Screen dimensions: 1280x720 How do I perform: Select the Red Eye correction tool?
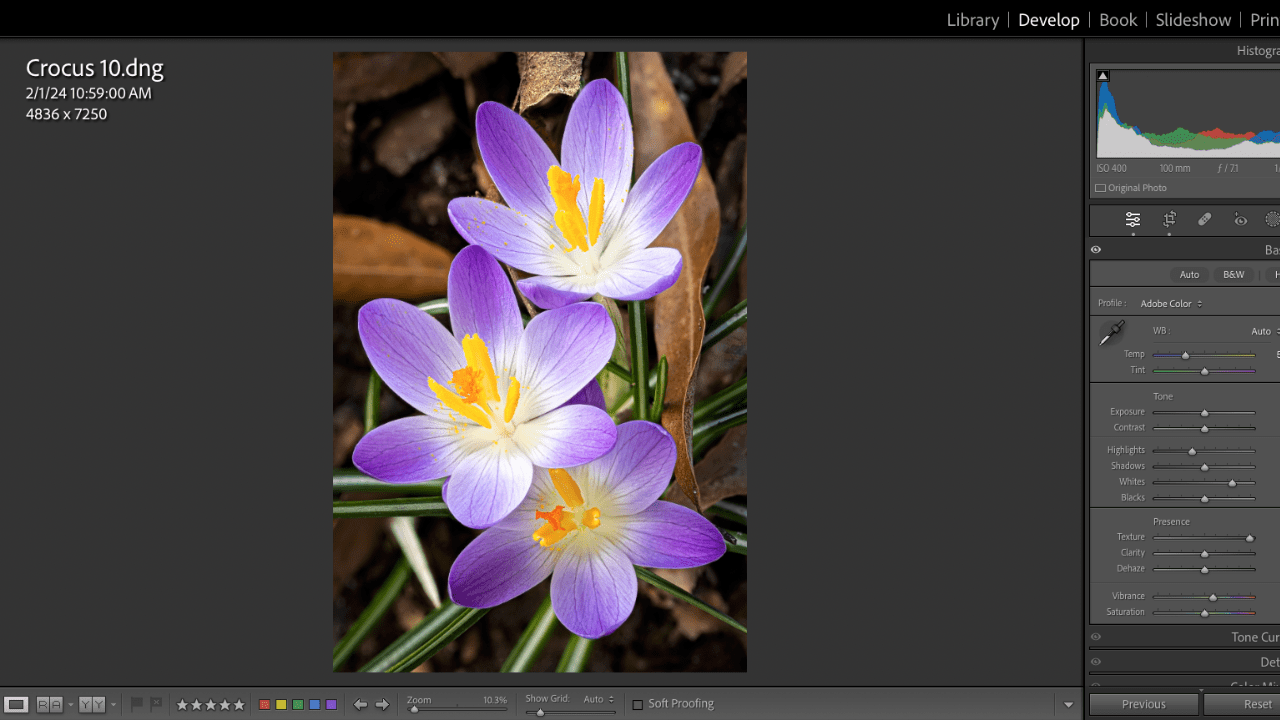pos(1240,220)
